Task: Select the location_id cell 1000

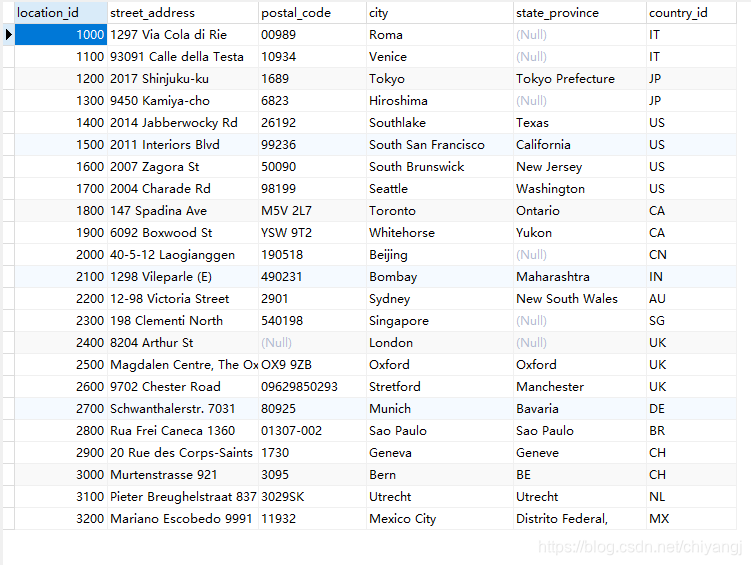Action: point(61,34)
